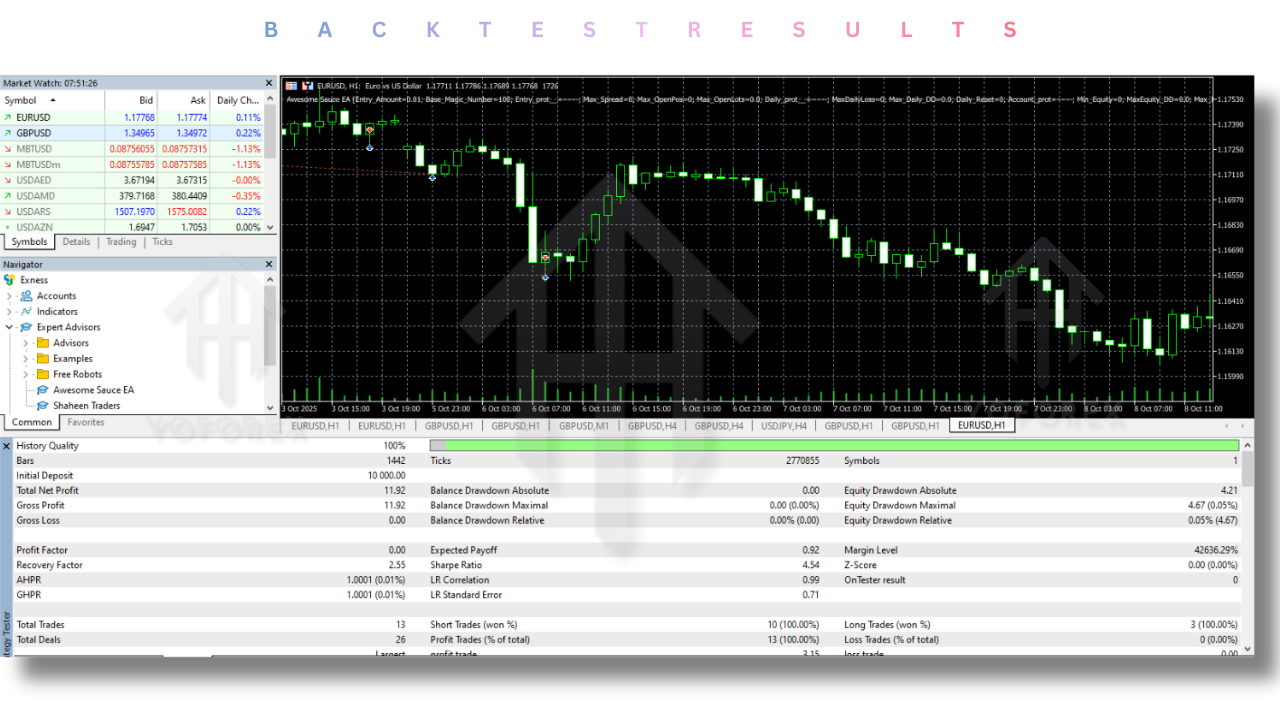Expand the Advisors folder
The image size is (1280, 720).
pos(26,343)
